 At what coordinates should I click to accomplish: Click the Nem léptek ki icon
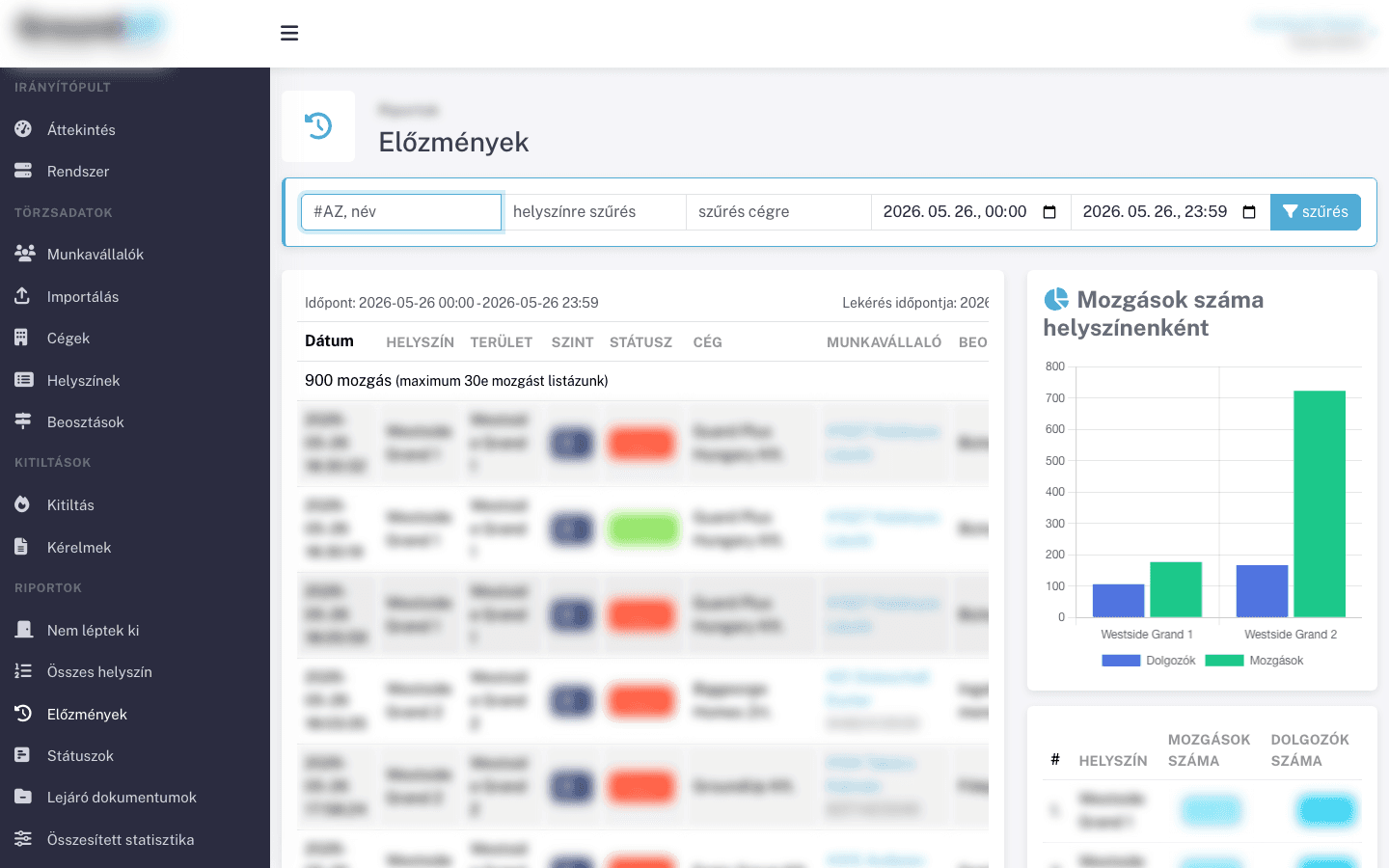pyautogui.click(x=23, y=630)
